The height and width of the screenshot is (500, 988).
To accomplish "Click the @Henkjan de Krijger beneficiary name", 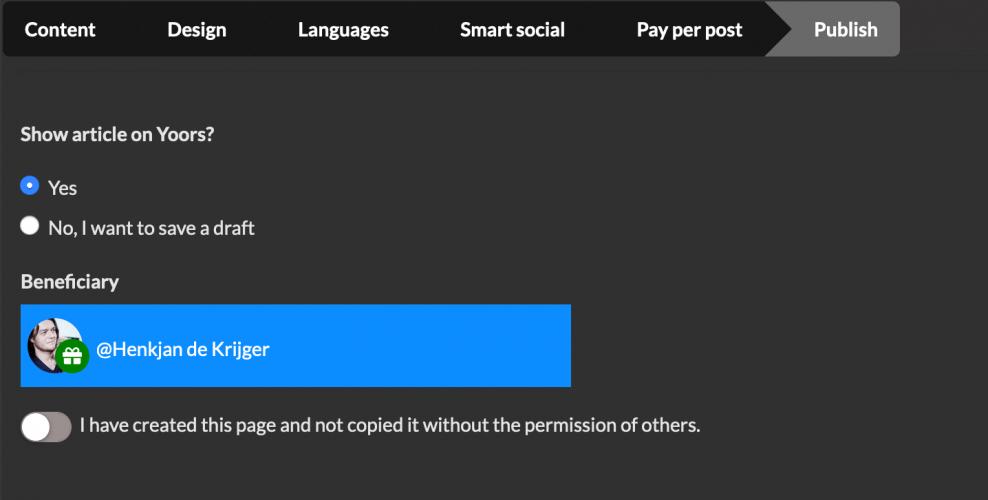I will 183,350.
